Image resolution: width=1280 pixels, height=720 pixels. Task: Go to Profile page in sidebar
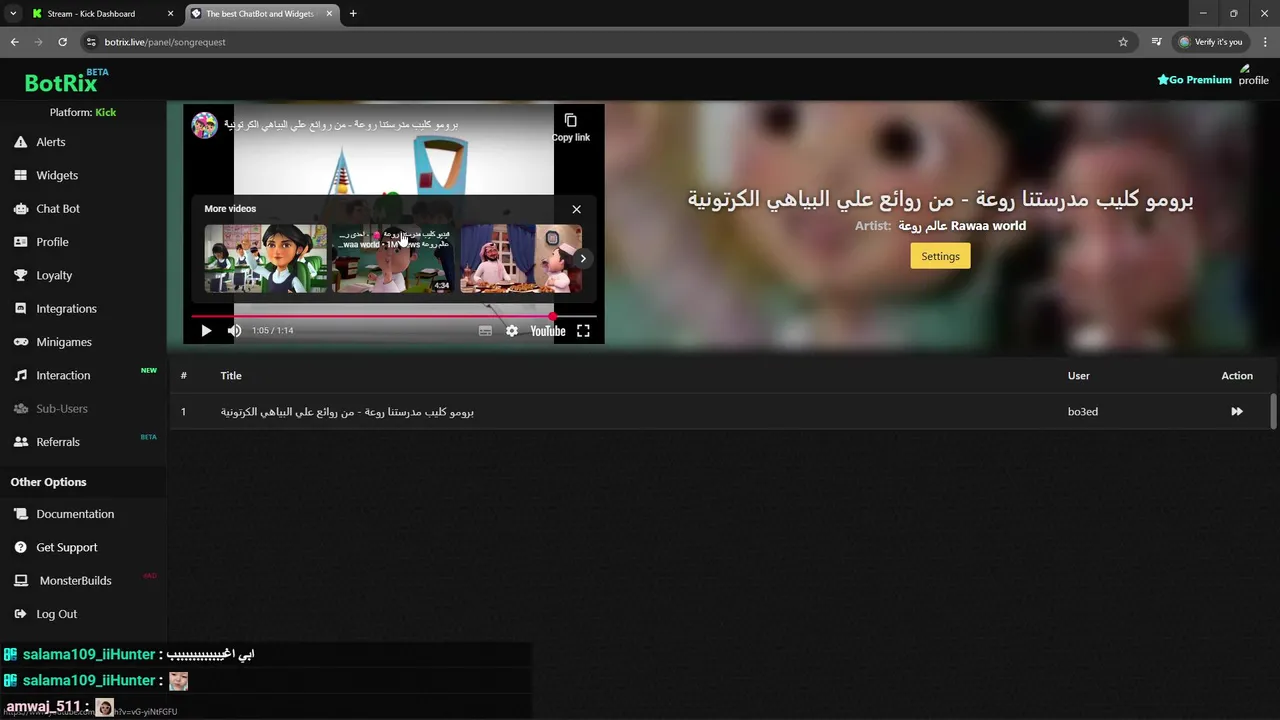pos(52,242)
